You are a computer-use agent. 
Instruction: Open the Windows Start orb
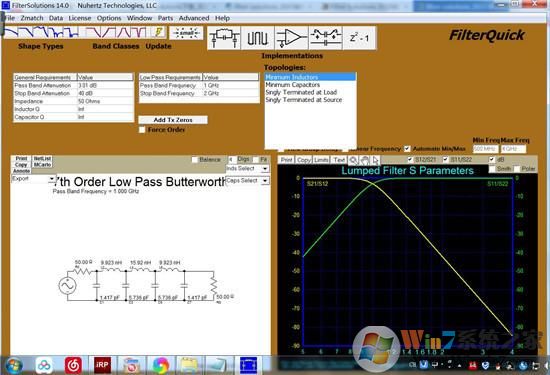(x=14, y=366)
